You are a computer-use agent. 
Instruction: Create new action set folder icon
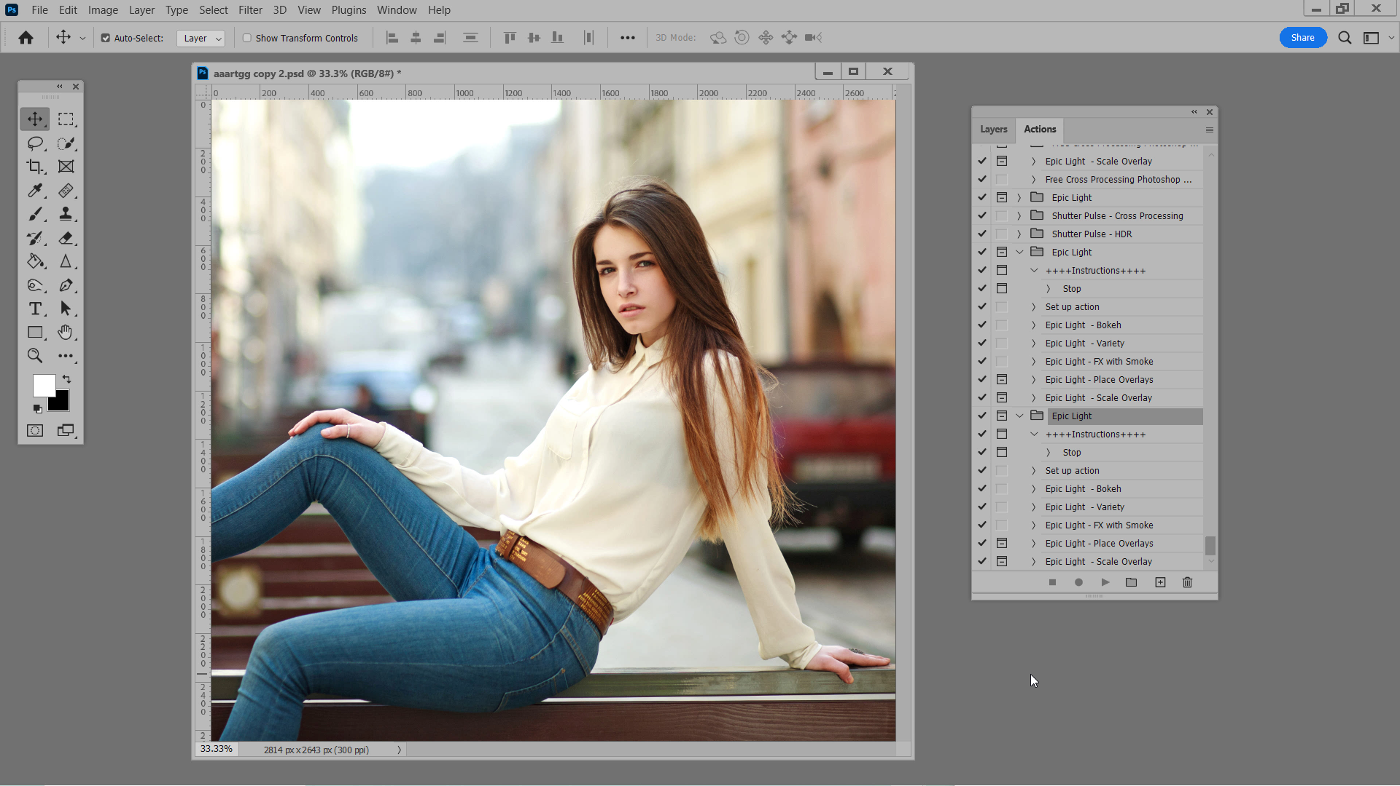pos(1131,582)
